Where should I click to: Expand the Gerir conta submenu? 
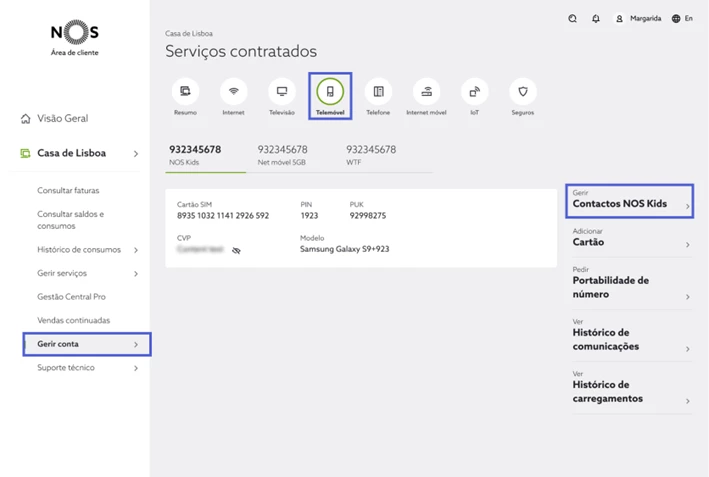coord(136,345)
